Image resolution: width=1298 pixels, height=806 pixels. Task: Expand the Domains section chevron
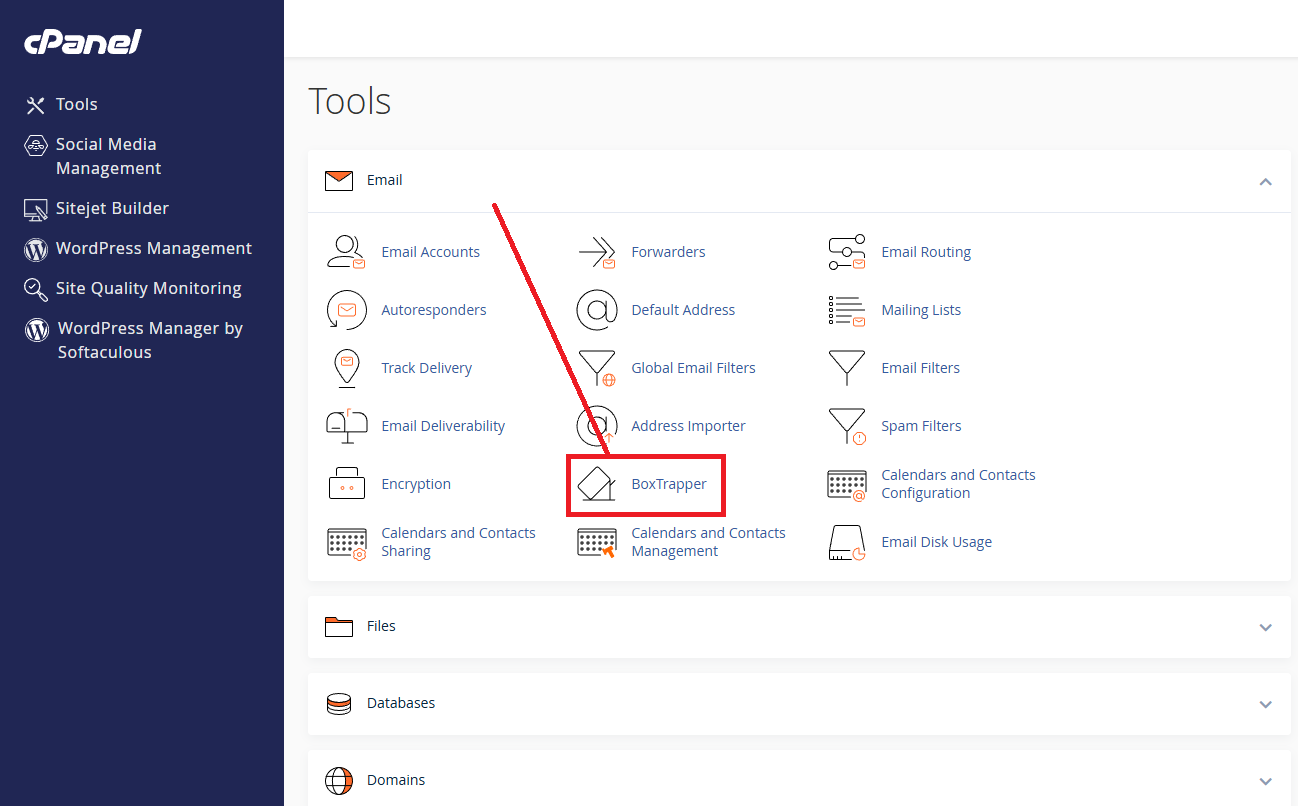pyautogui.click(x=1266, y=782)
